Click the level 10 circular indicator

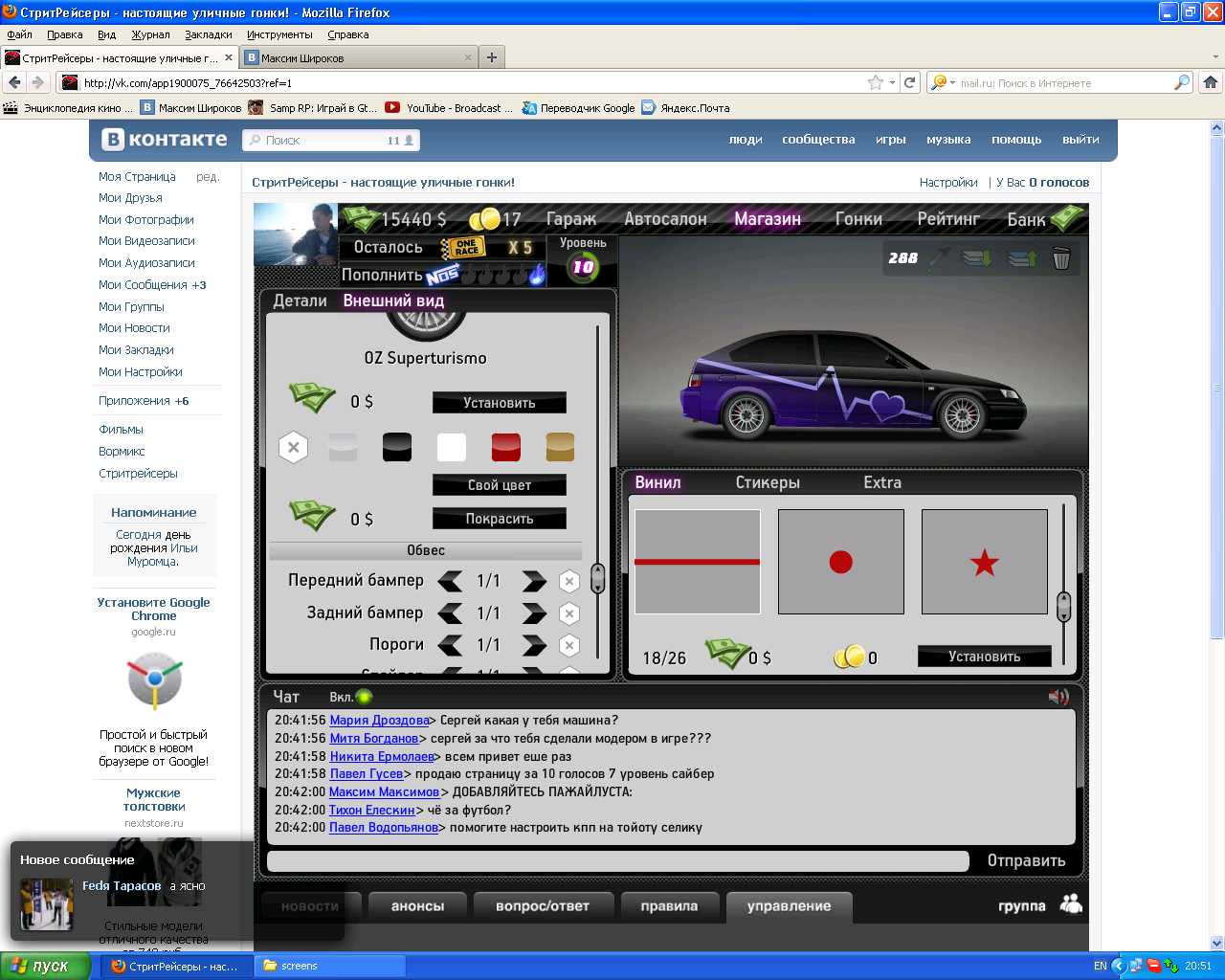(x=583, y=267)
